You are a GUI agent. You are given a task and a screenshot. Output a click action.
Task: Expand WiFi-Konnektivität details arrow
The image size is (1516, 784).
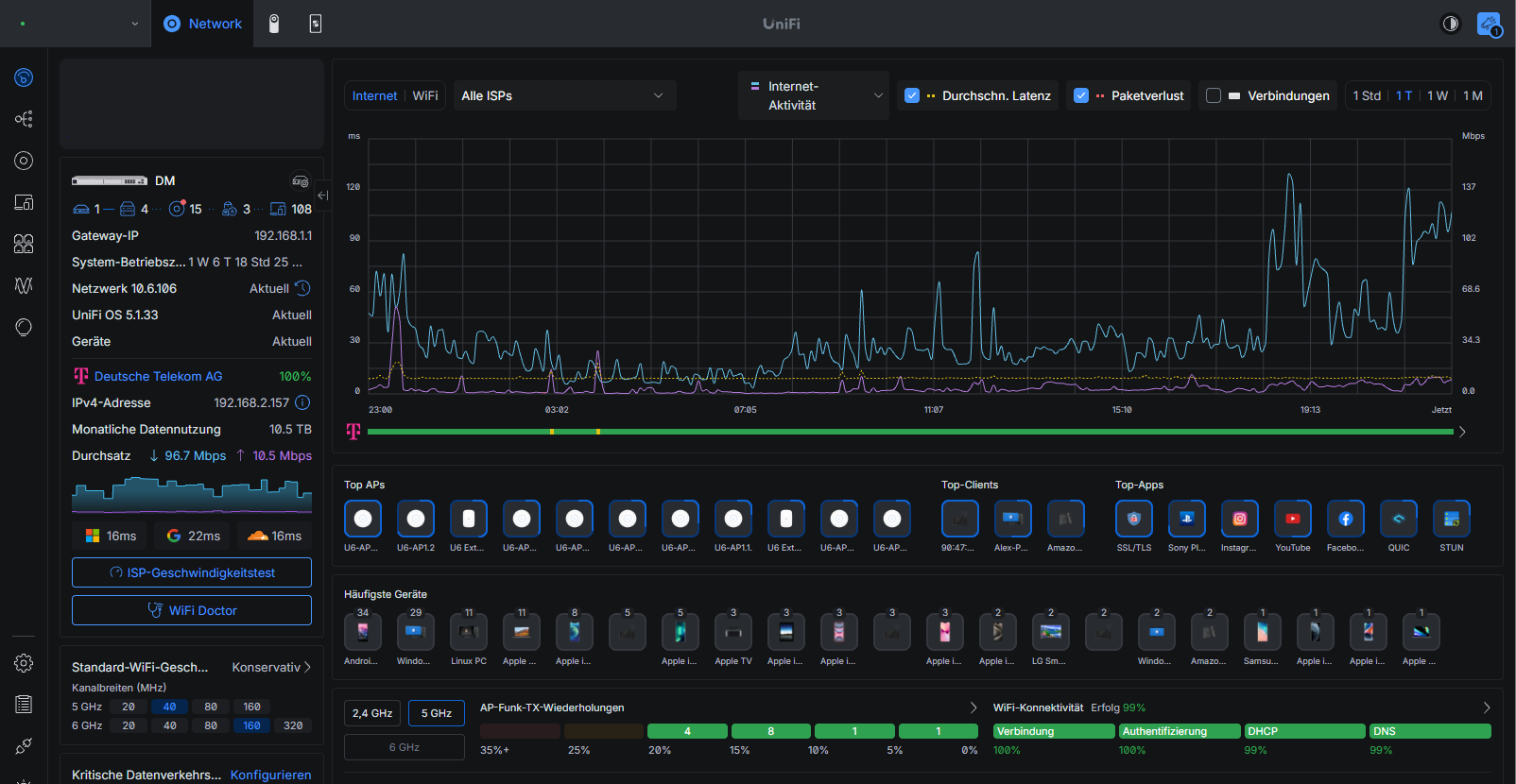coord(1487,707)
